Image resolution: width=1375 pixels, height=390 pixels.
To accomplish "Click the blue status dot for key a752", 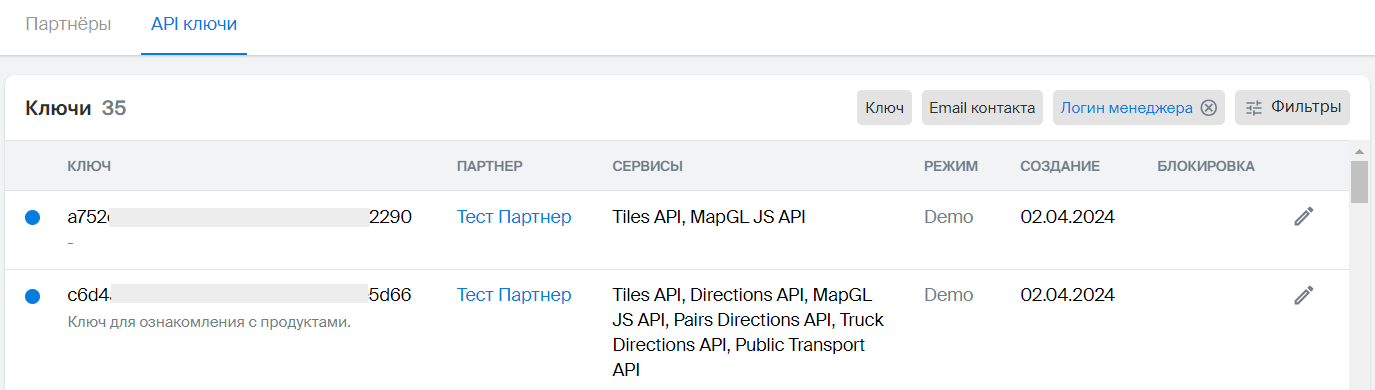I will pyautogui.click(x=32, y=217).
